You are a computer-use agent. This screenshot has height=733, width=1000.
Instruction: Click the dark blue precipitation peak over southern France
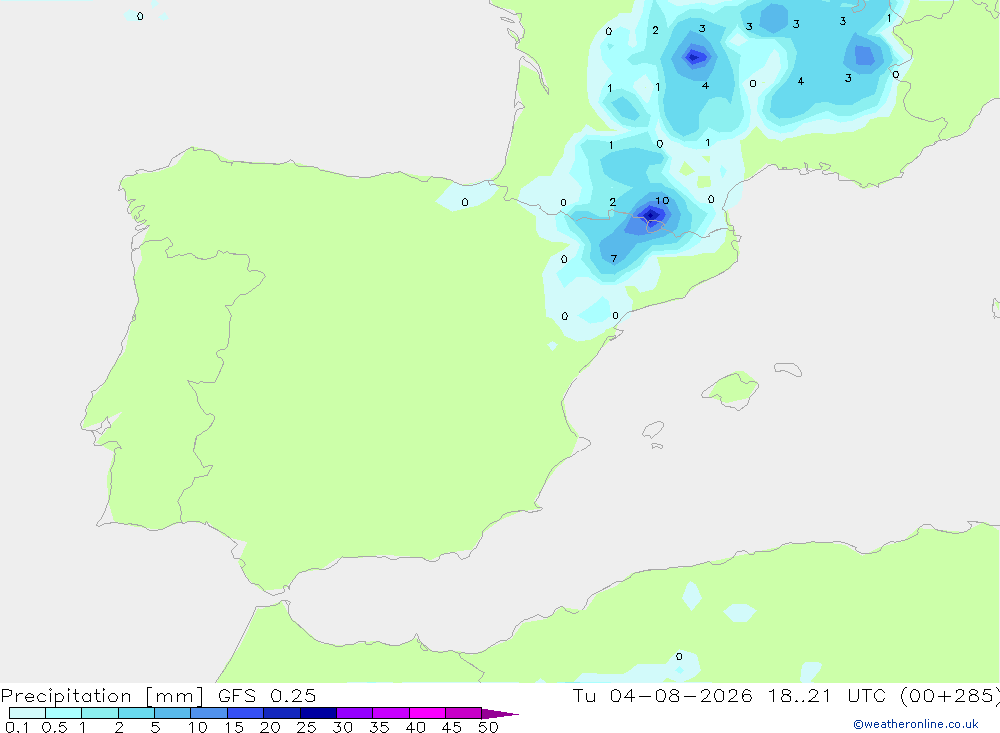point(694,57)
